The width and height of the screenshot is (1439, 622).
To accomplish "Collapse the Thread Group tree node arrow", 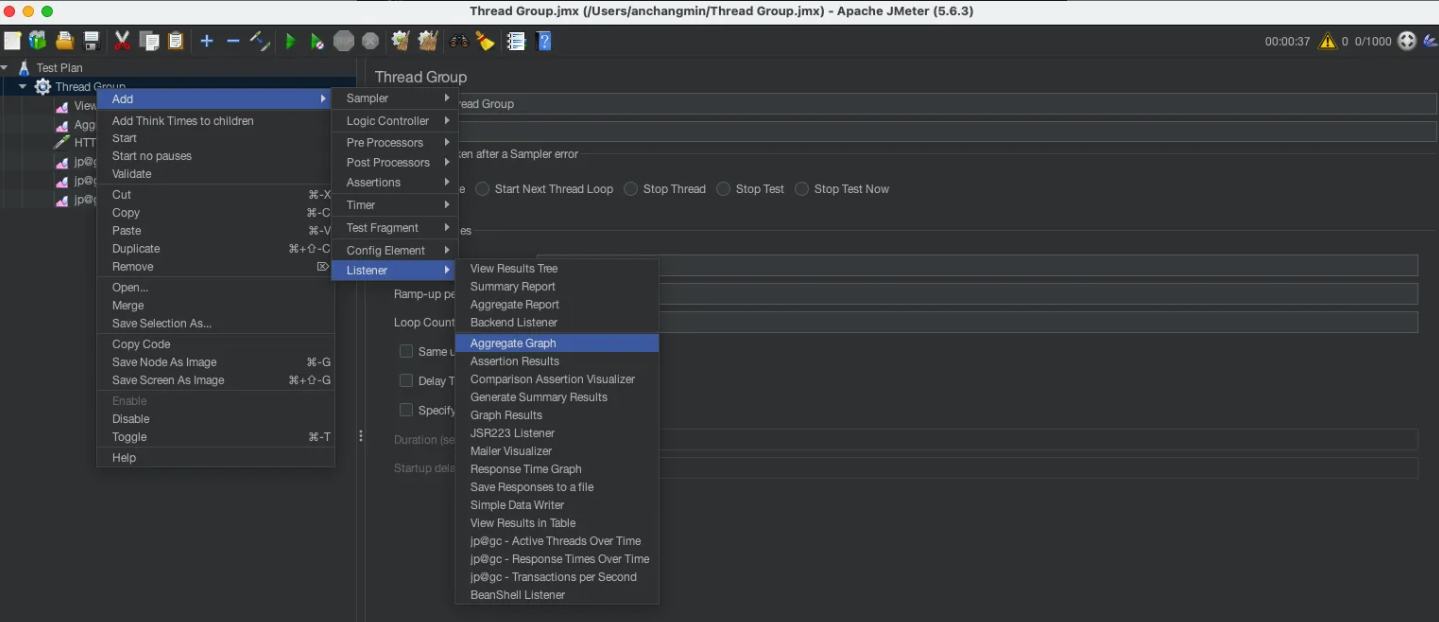I will coord(22,87).
